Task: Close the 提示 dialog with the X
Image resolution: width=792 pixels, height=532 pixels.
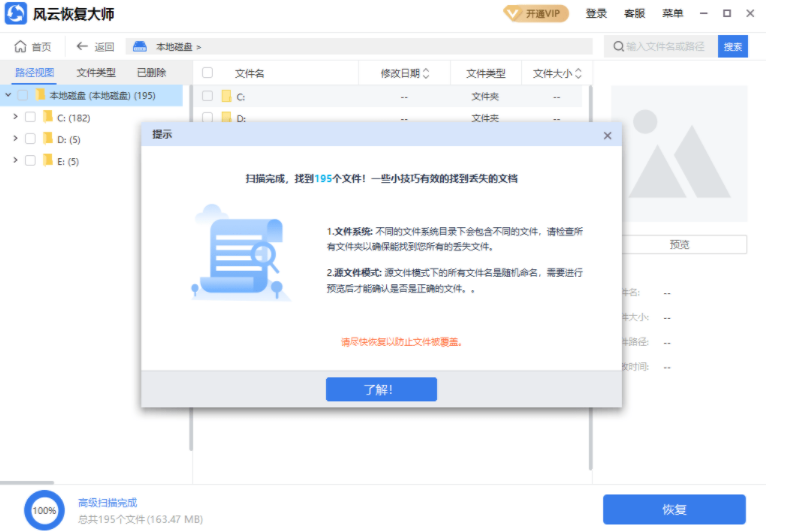Action: coord(608,135)
